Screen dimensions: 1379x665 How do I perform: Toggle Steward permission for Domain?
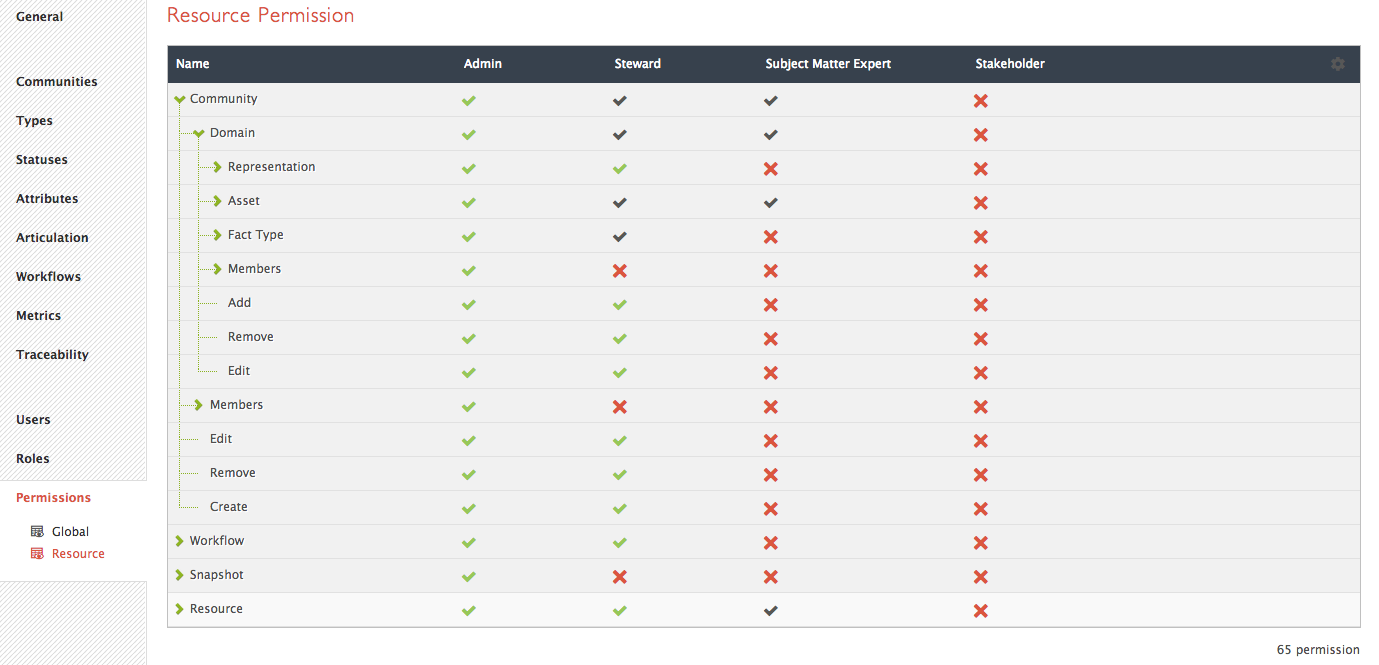[x=620, y=134]
